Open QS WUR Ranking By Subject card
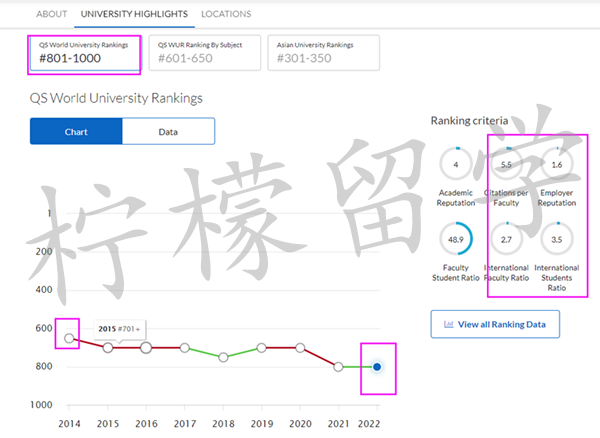600x438 pixels. point(205,53)
